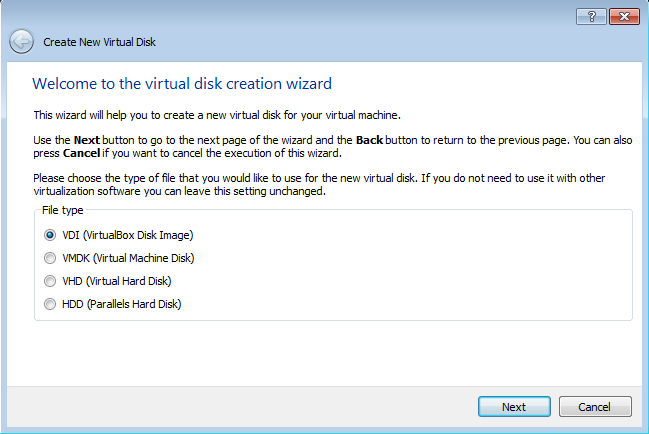Click the "File type" group box label
This screenshot has width=649, height=434.
click(62, 210)
